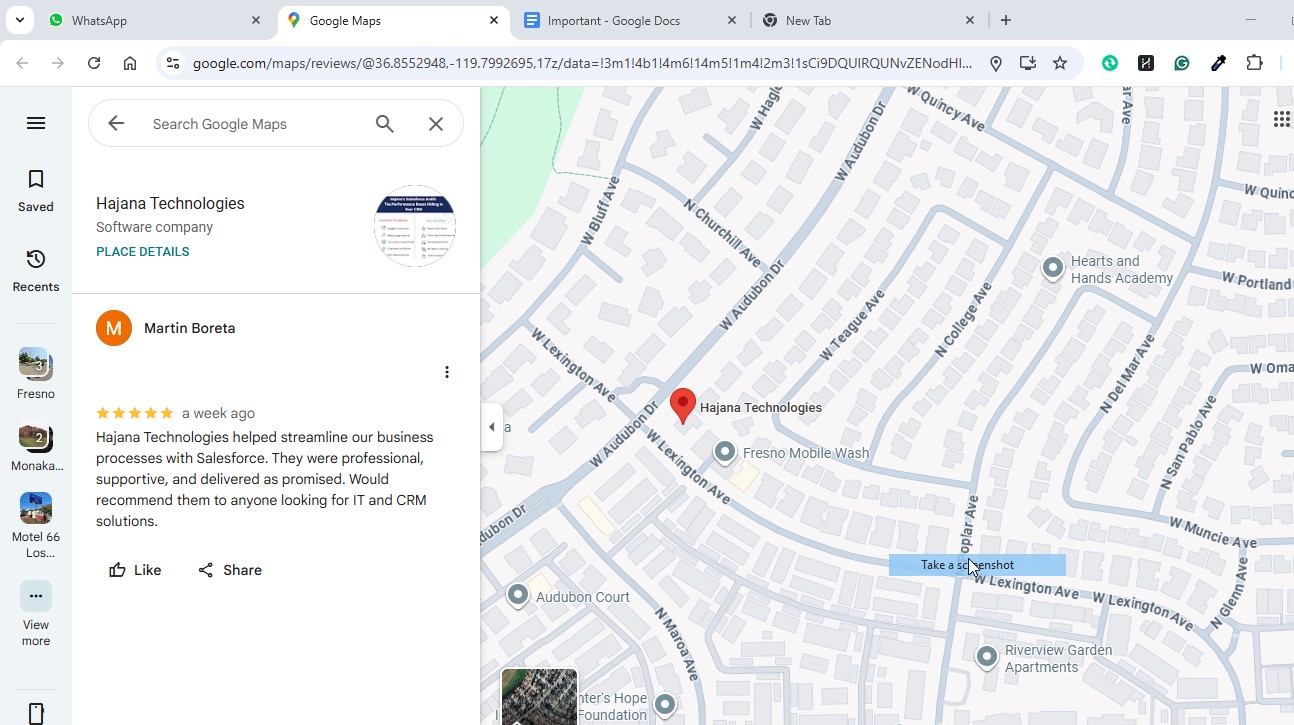Bookmark this page with star icon
This screenshot has height=725, width=1294.
tap(1060, 63)
